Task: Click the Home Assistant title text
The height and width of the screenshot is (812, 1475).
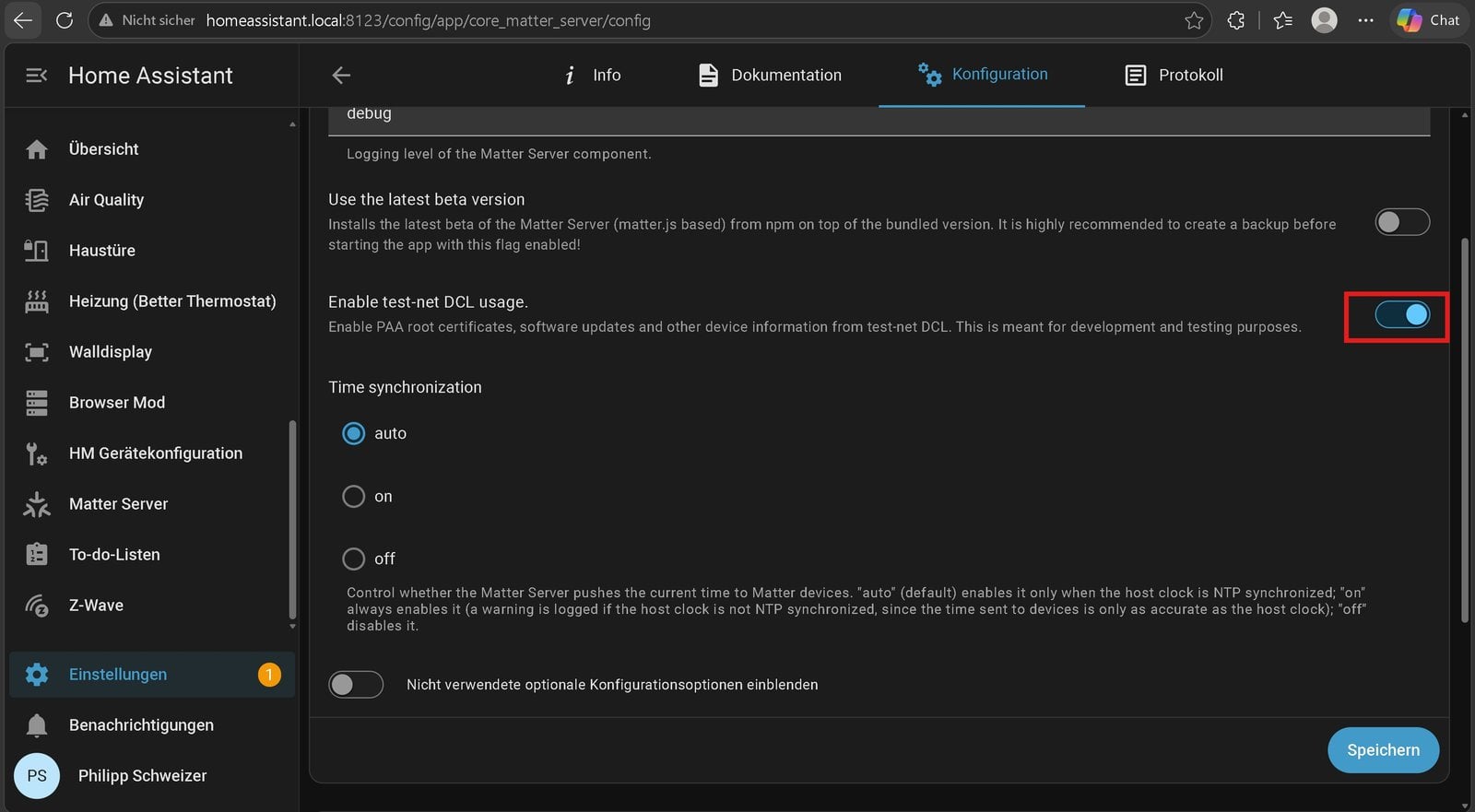Action: [150, 76]
